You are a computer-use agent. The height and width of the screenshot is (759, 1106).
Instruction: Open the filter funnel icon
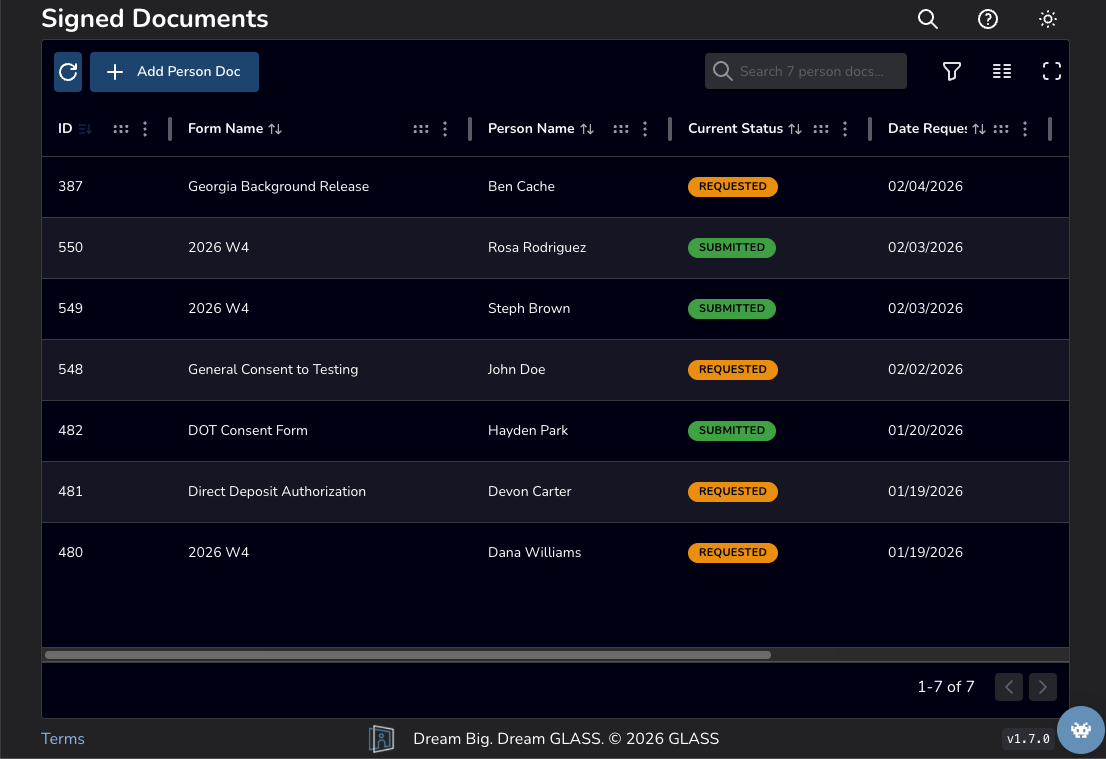pos(951,71)
